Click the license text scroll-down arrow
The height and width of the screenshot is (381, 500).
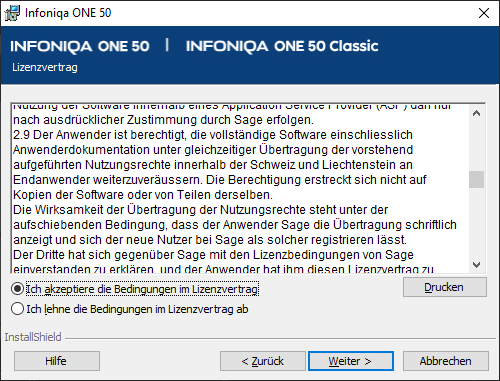click(x=477, y=265)
